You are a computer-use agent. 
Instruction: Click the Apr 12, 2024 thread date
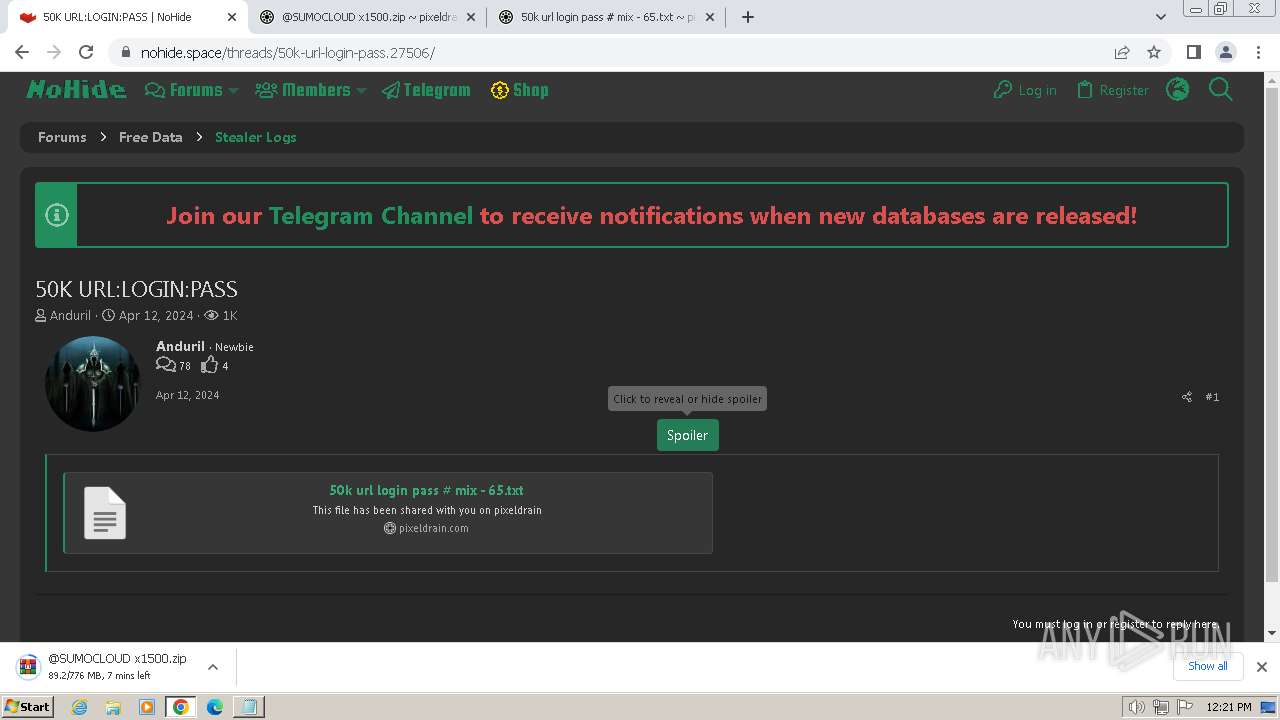[156, 315]
